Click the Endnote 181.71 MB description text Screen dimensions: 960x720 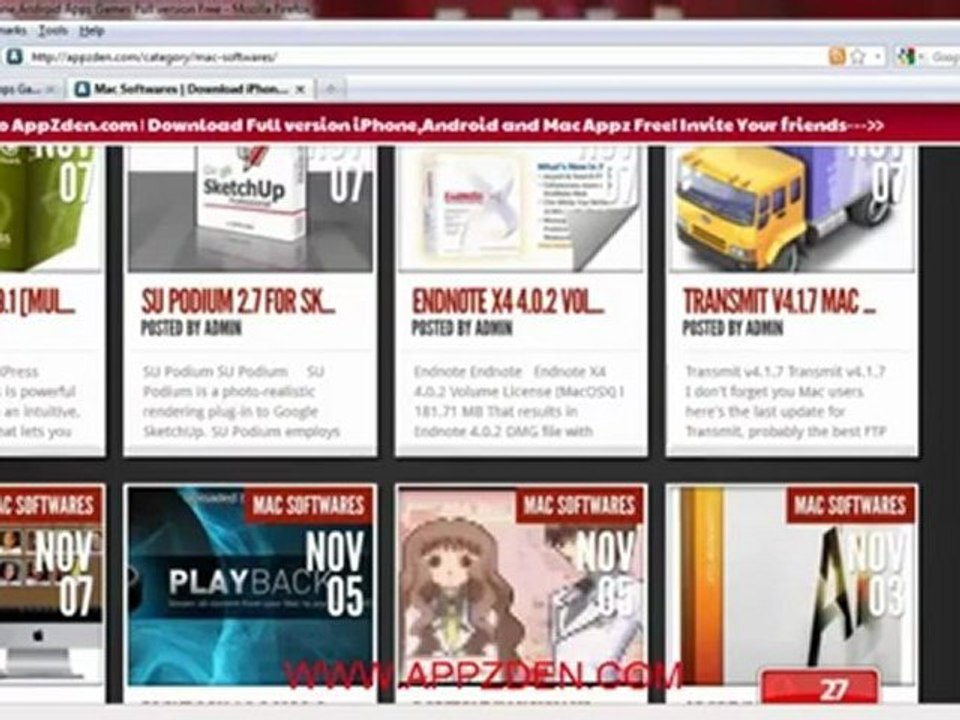point(519,401)
